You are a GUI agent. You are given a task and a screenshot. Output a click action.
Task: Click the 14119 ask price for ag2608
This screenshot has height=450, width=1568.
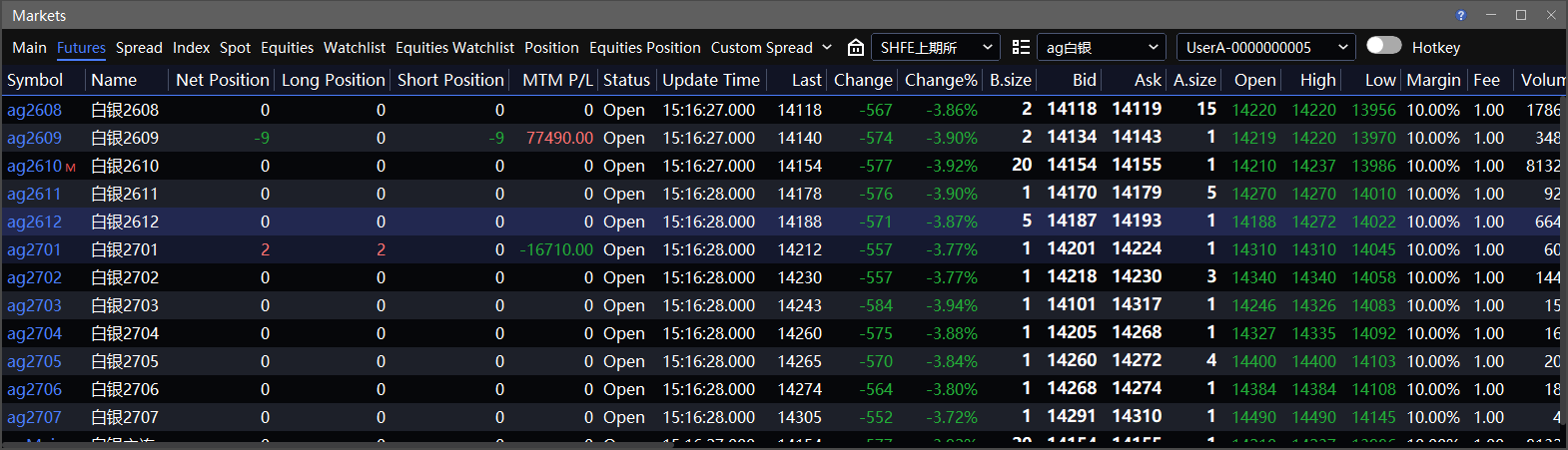1137,109
